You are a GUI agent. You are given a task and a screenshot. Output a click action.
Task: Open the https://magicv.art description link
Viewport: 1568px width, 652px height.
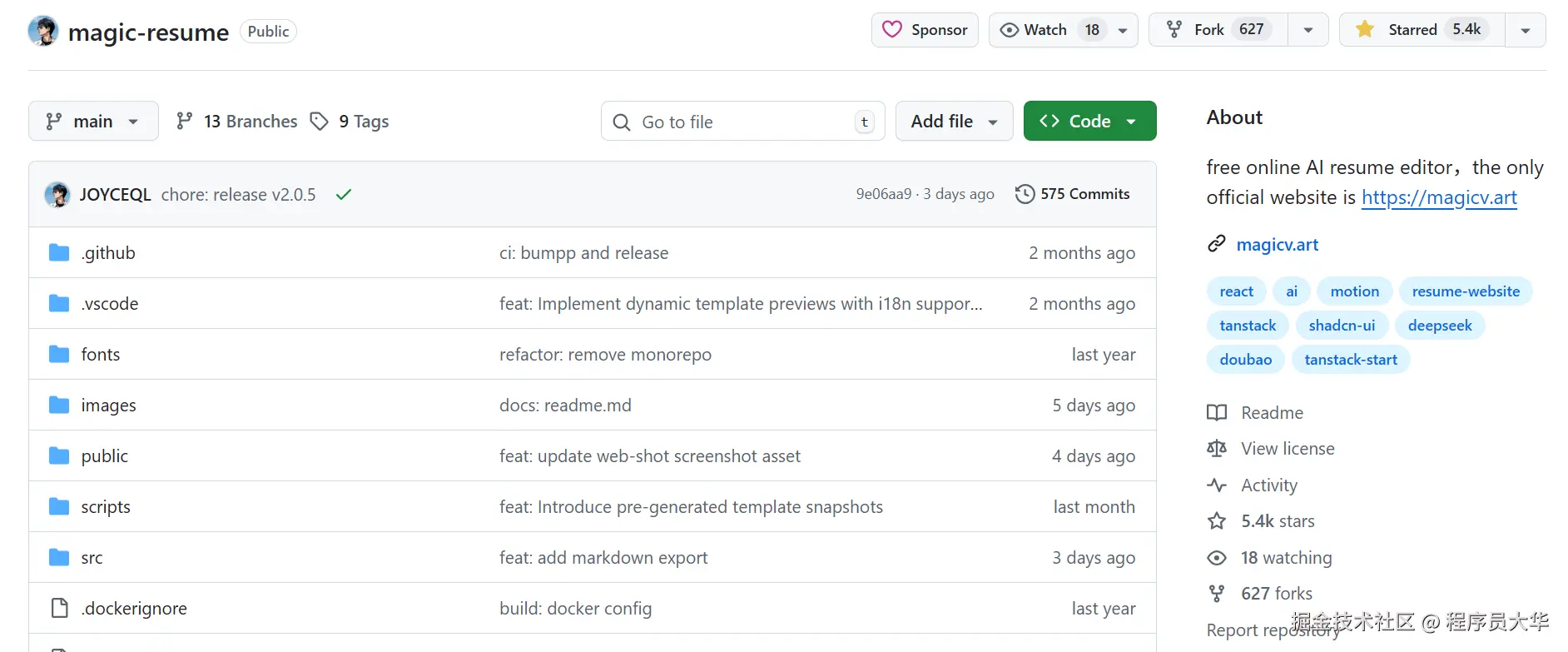click(1439, 197)
